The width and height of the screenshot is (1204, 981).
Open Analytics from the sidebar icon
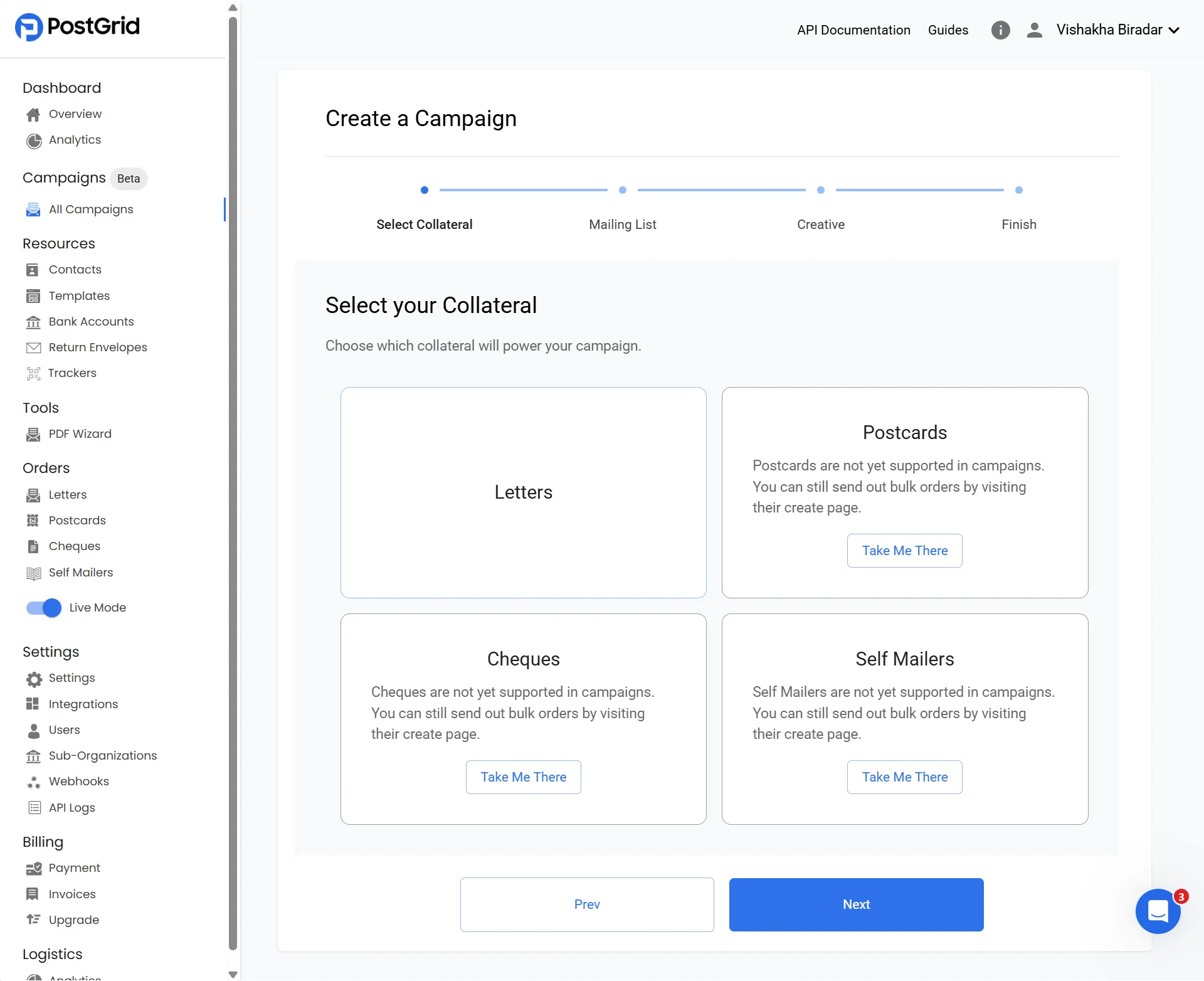[33, 140]
